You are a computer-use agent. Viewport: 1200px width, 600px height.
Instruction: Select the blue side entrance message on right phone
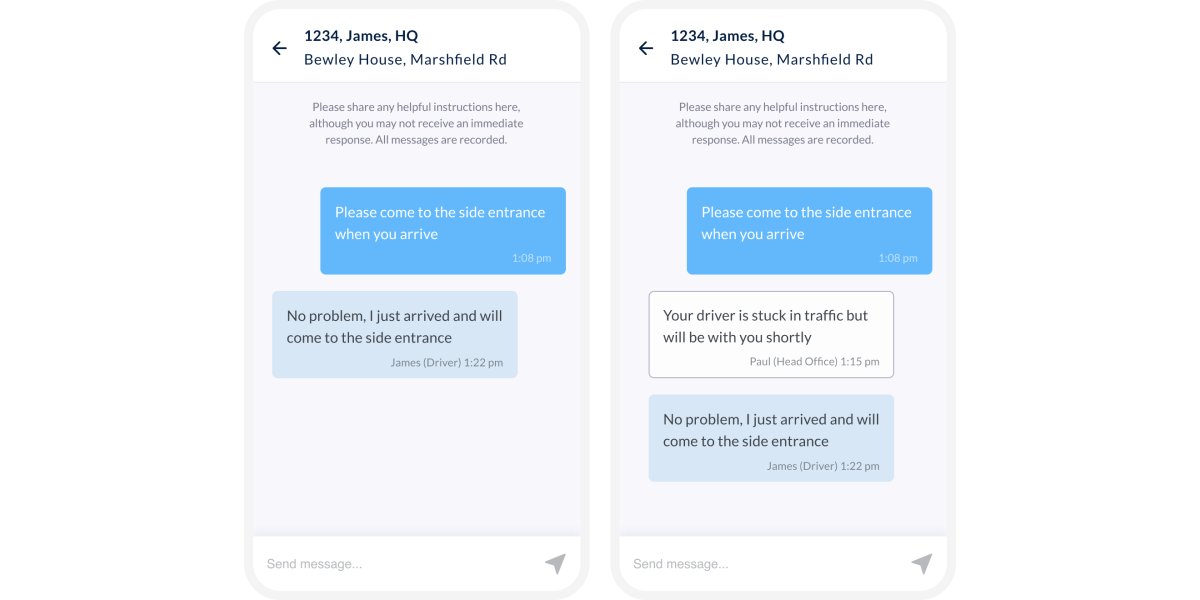[x=809, y=222]
